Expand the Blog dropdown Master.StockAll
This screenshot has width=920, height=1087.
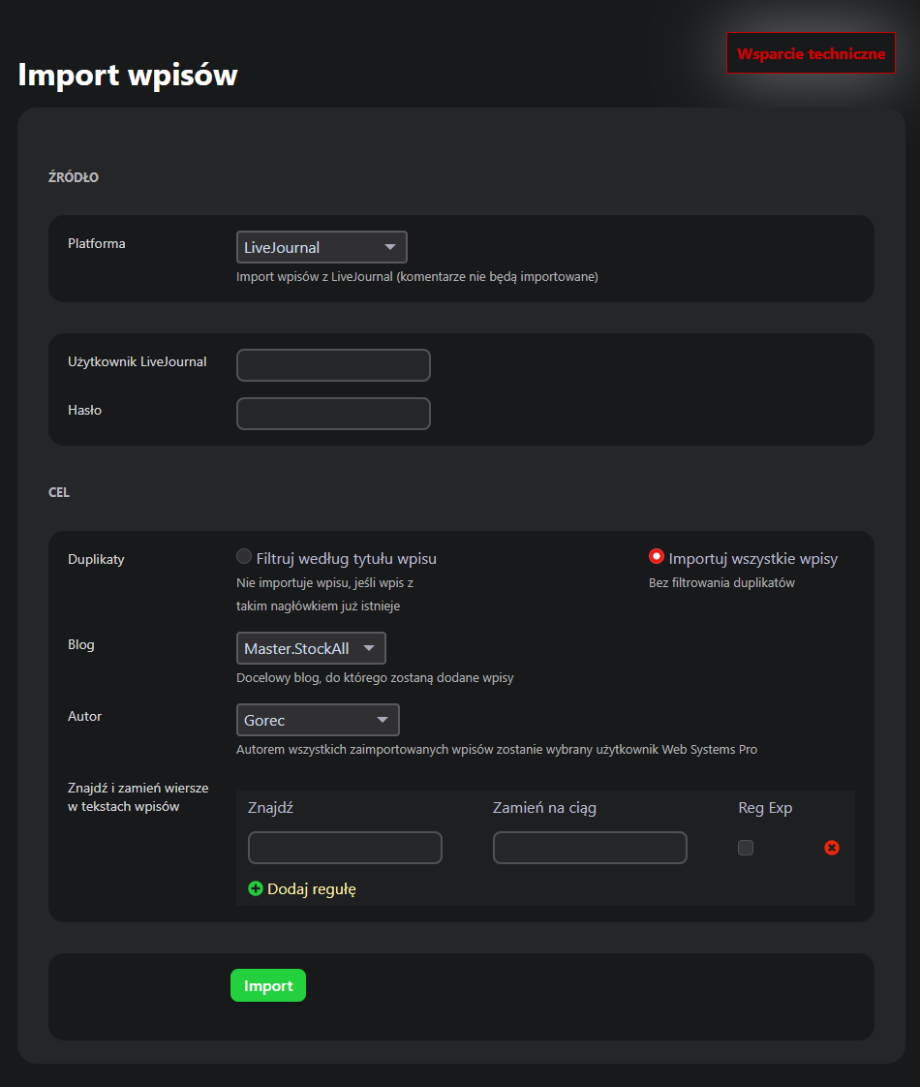(311, 648)
